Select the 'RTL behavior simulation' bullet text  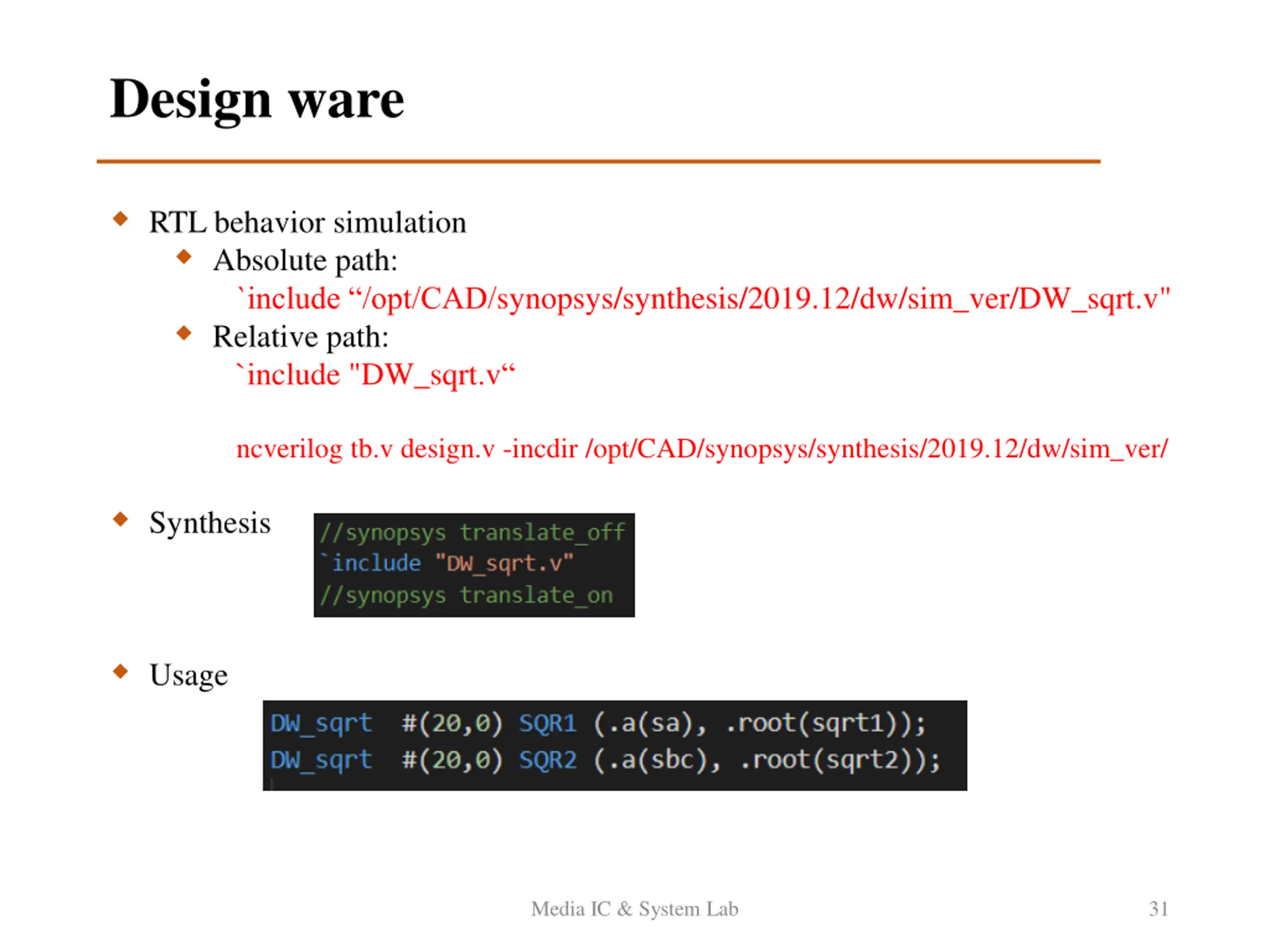[308, 223]
